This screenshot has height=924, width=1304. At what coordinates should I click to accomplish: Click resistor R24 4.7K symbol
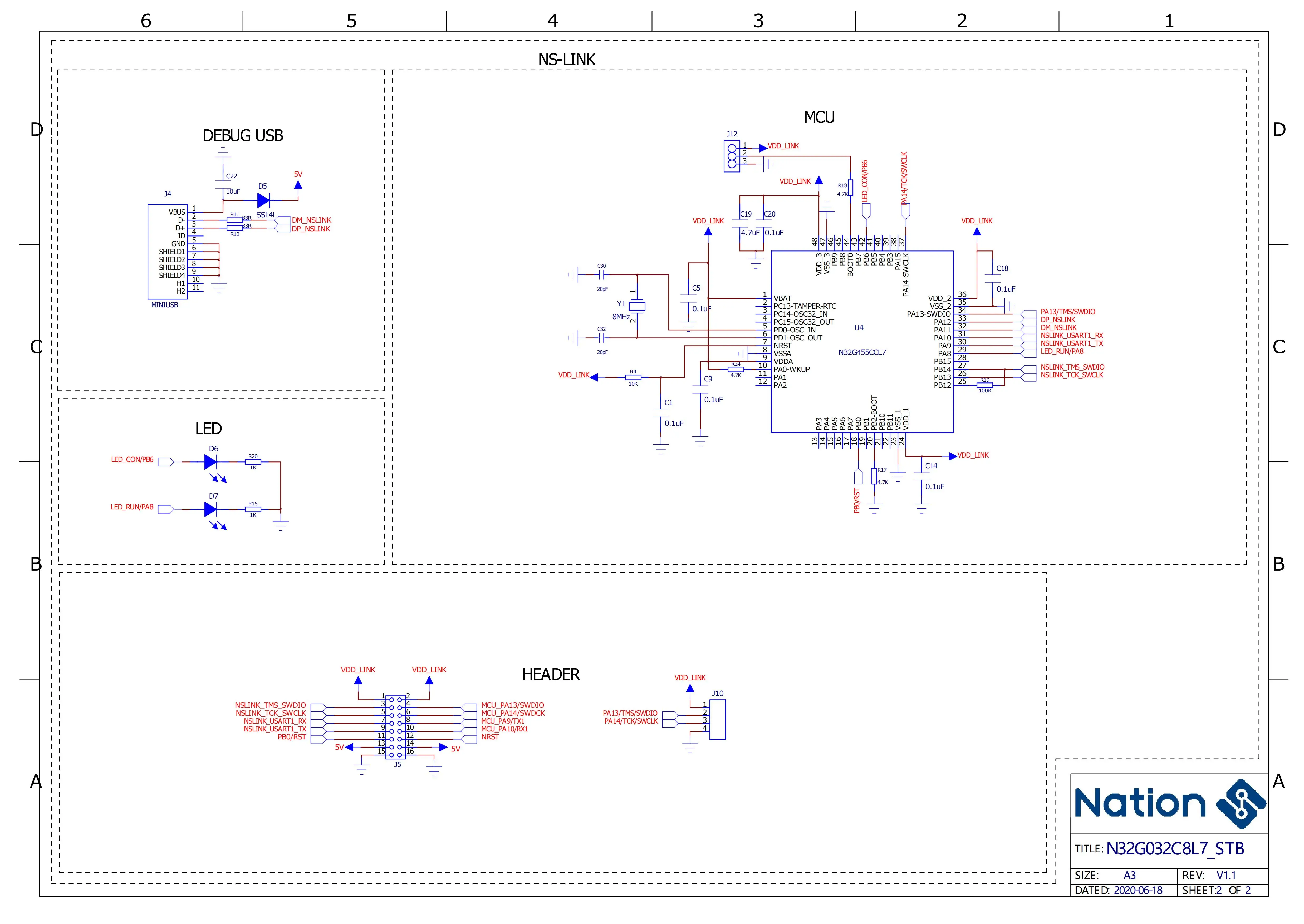coord(736,369)
